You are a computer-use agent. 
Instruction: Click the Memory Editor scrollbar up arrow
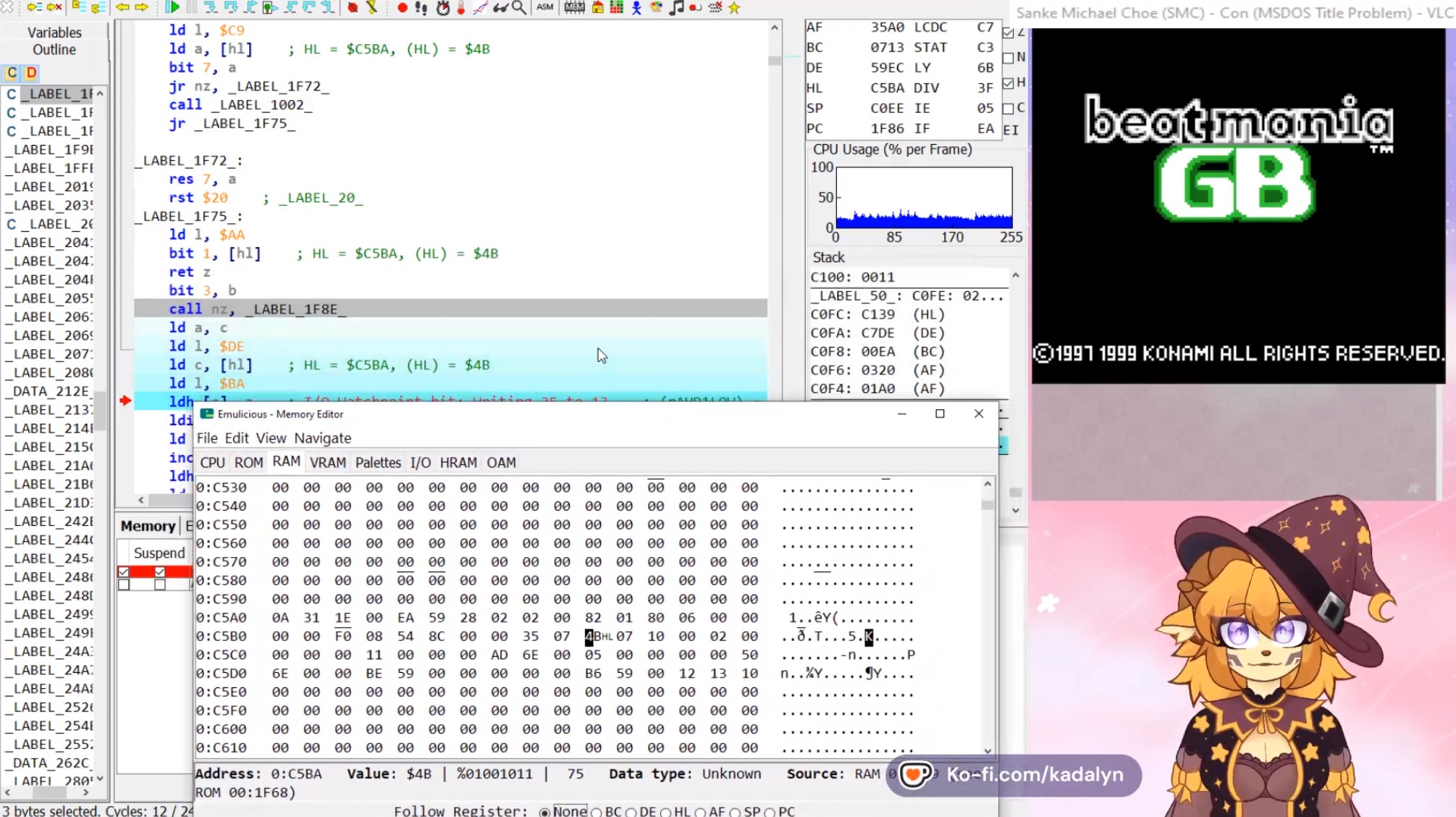tap(988, 484)
